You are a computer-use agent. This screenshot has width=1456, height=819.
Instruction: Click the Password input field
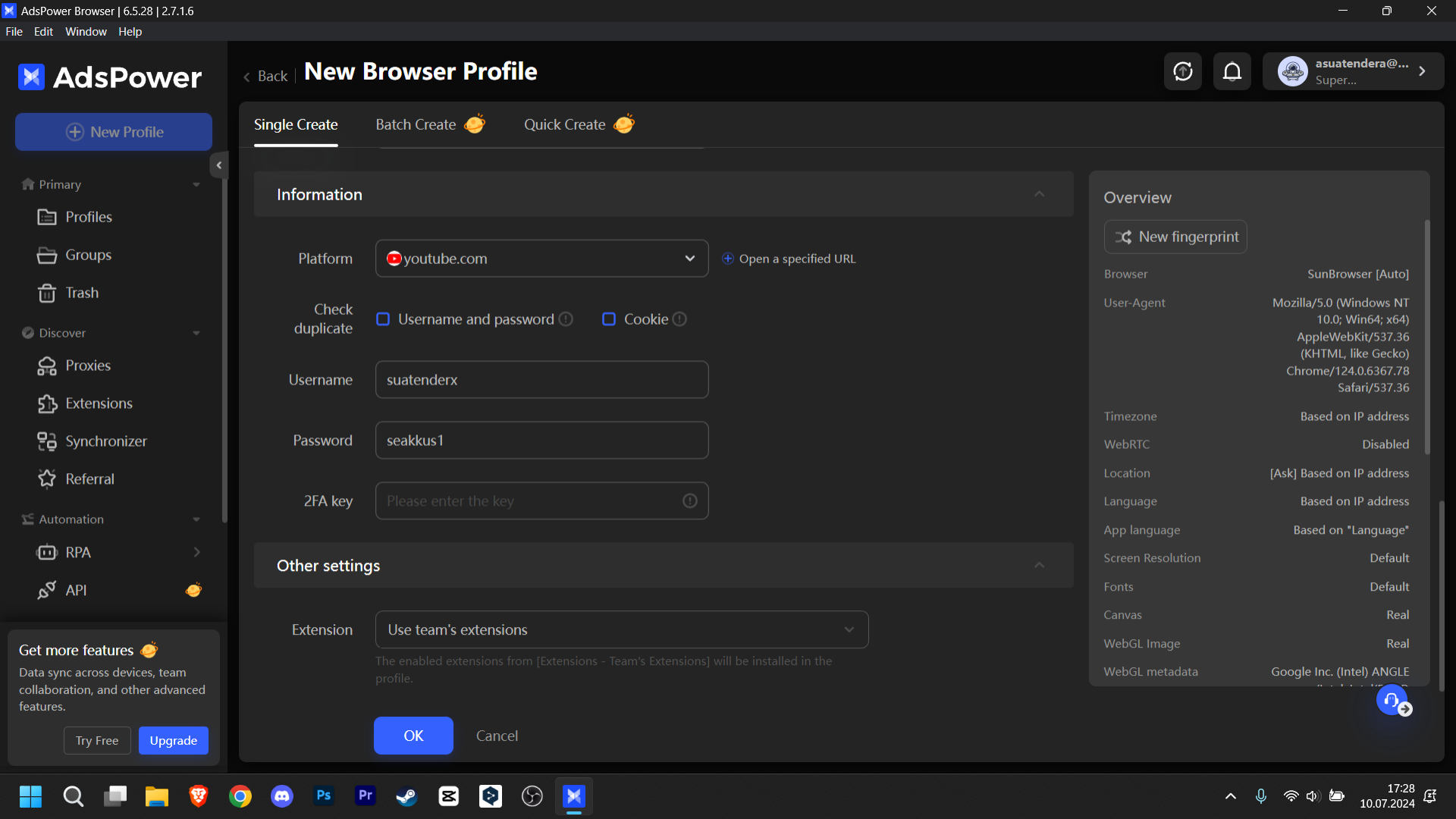tap(542, 441)
